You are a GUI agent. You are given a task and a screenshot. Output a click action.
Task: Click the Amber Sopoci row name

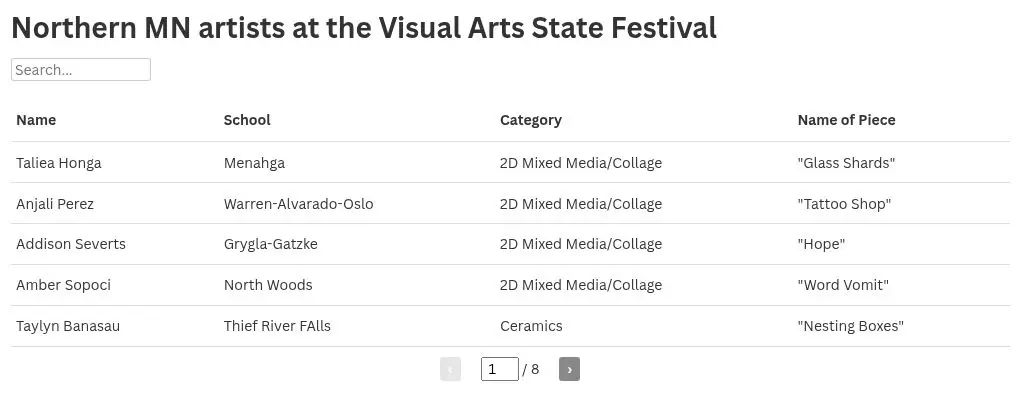[x=63, y=285]
